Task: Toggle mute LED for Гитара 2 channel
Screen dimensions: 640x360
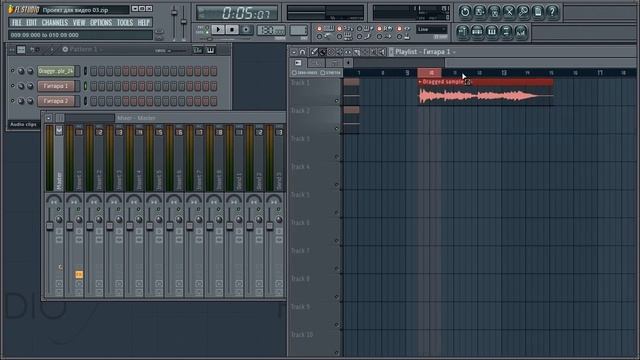Action: point(12,100)
